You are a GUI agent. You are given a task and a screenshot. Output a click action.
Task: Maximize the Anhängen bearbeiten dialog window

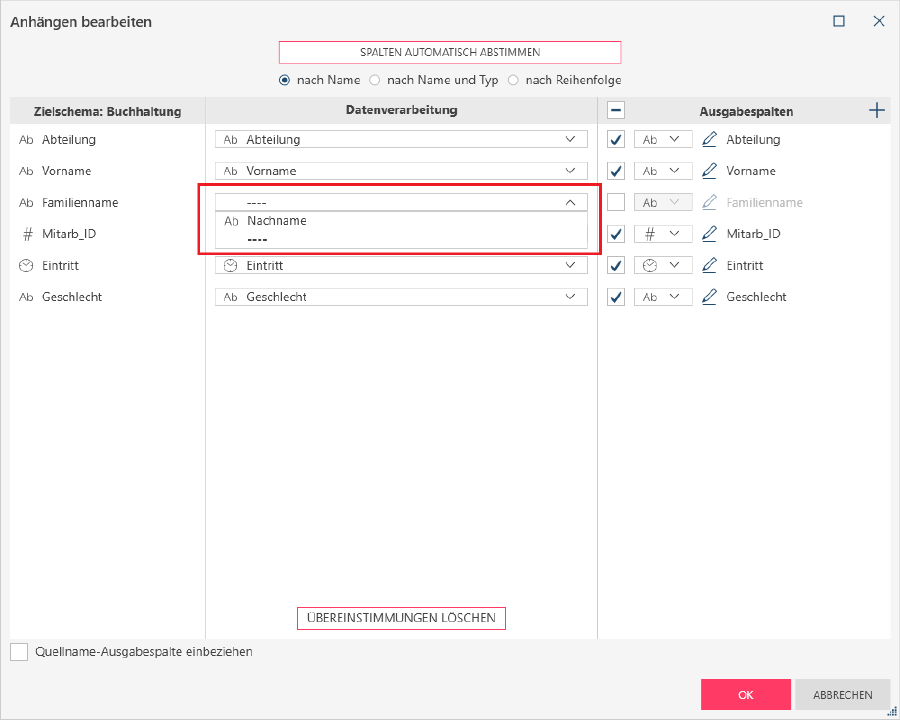(839, 21)
